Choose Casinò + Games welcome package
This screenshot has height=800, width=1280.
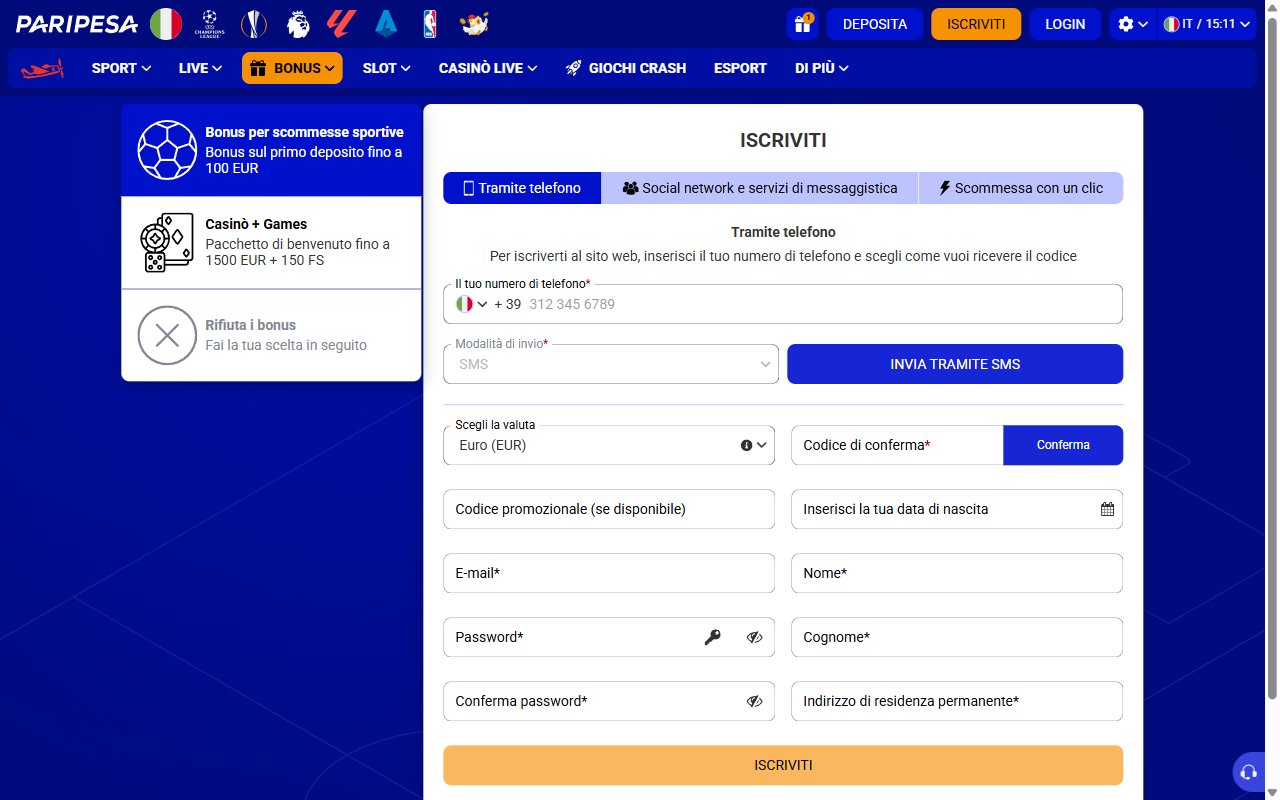271,243
